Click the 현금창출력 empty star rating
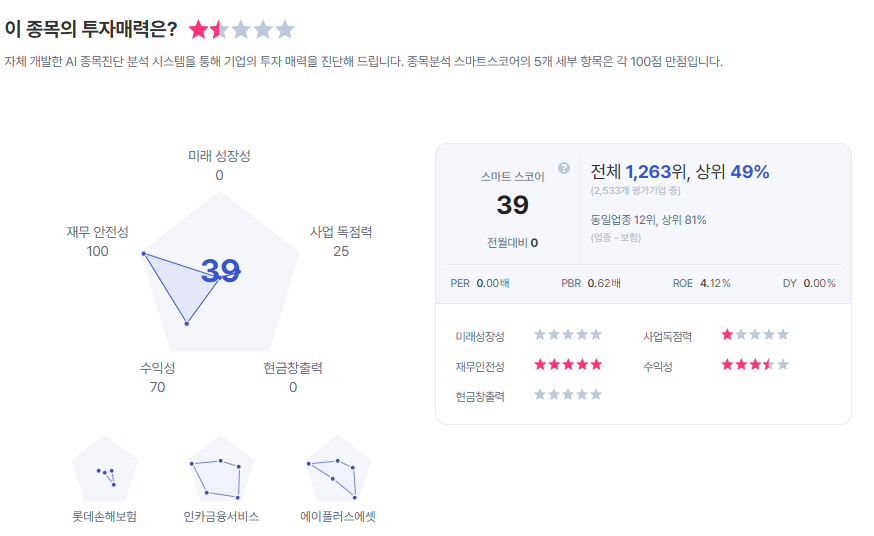The image size is (874, 536). 568,395
